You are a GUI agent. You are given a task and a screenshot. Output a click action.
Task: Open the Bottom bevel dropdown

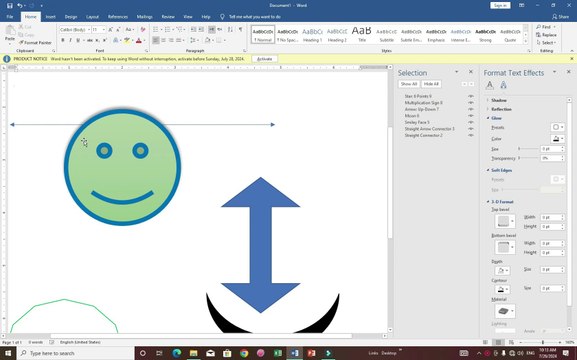[505, 247]
